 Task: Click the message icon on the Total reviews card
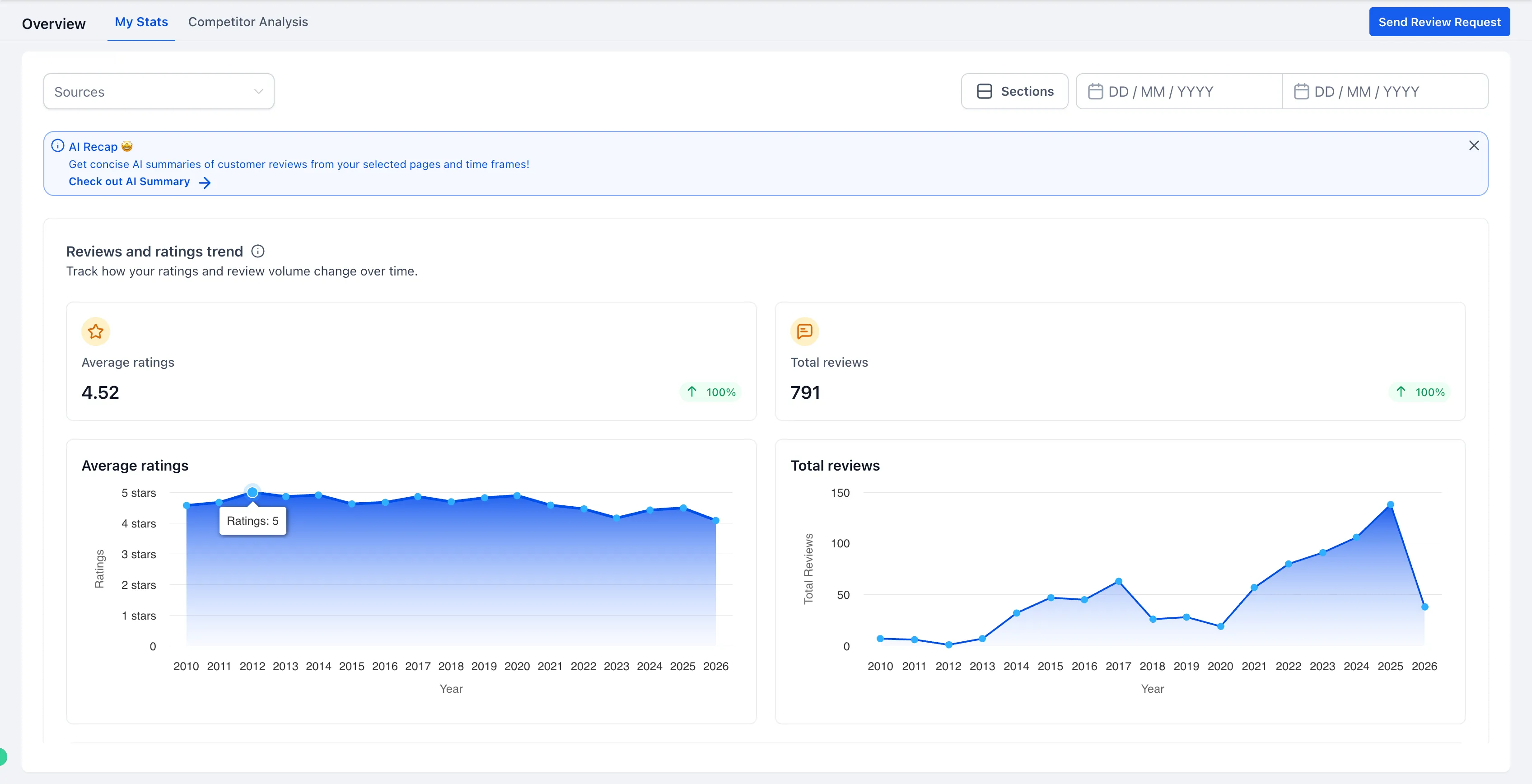tap(804, 332)
